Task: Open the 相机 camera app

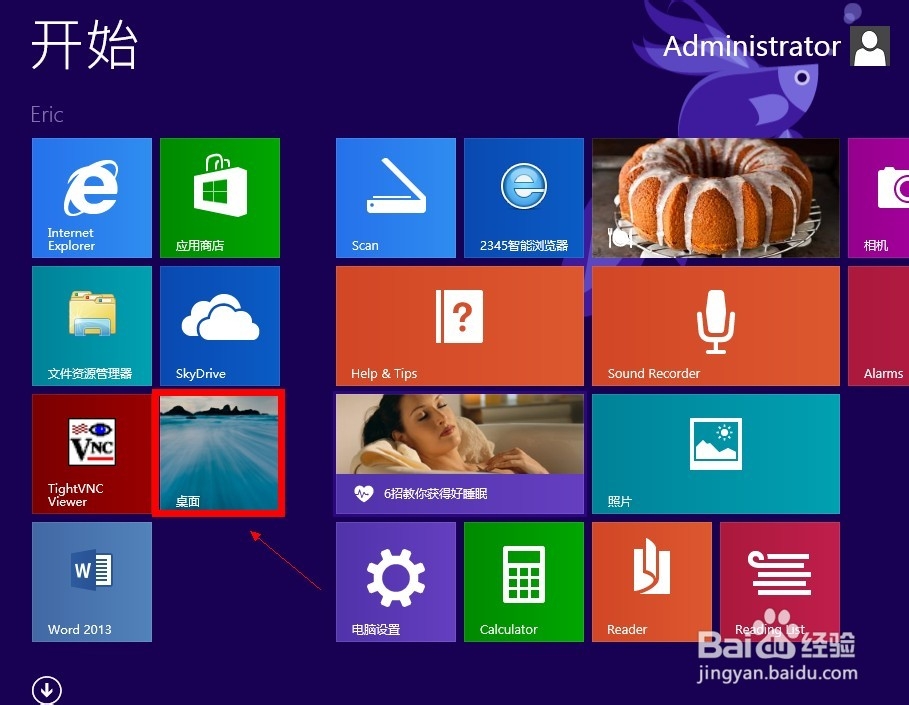Action: tap(880, 197)
